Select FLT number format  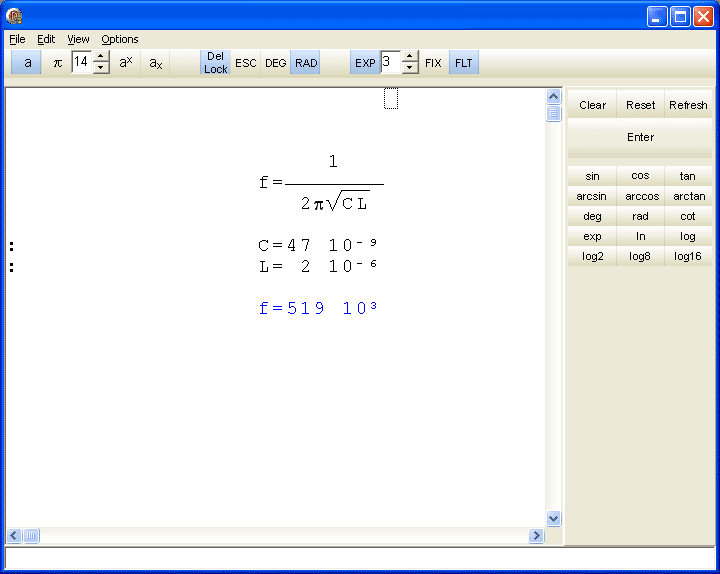[464, 62]
